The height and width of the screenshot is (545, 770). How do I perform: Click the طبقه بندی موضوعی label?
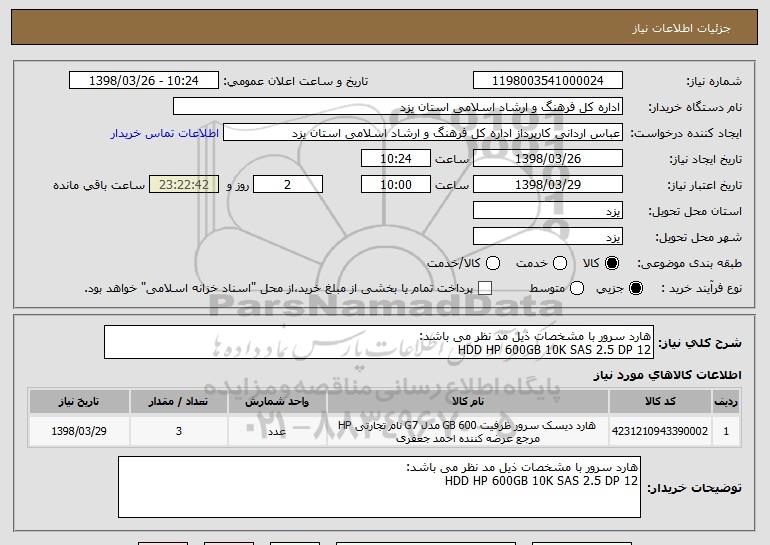(689, 263)
